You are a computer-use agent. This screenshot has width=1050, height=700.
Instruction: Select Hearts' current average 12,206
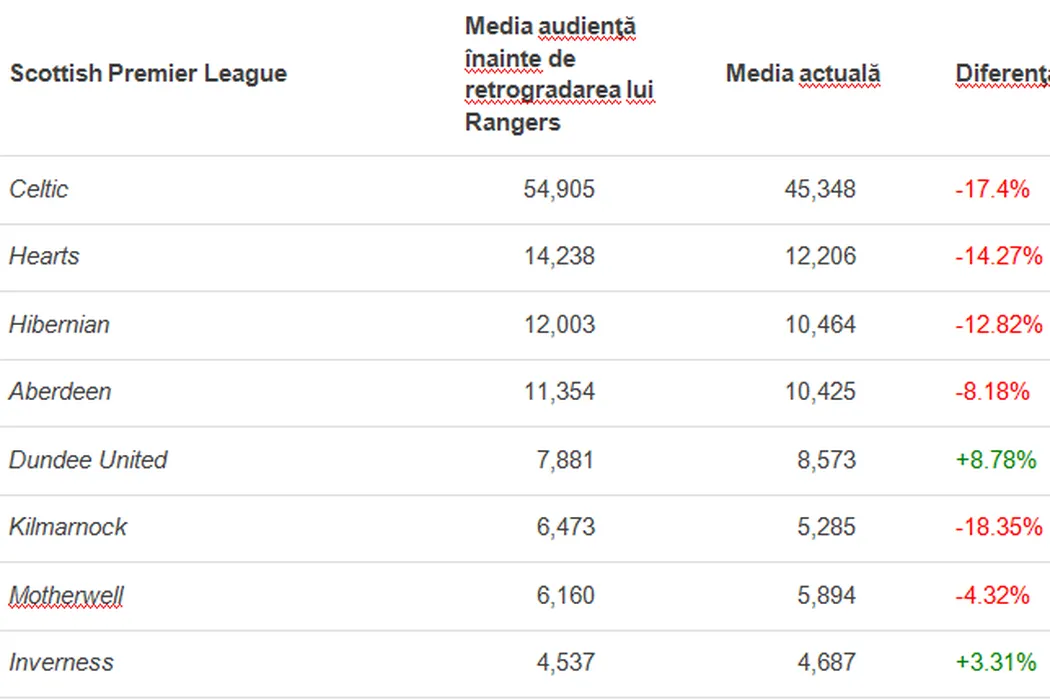click(x=820, y=256)
